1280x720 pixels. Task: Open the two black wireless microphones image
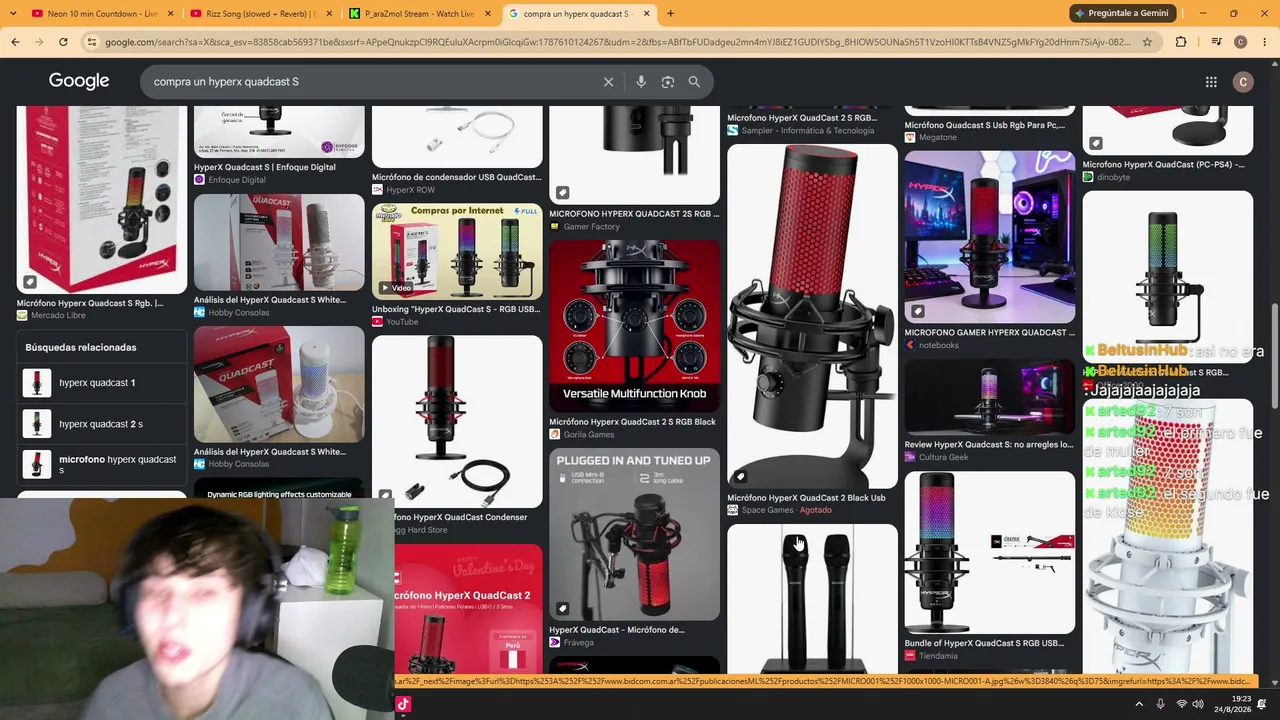click(x=812, y=598)
